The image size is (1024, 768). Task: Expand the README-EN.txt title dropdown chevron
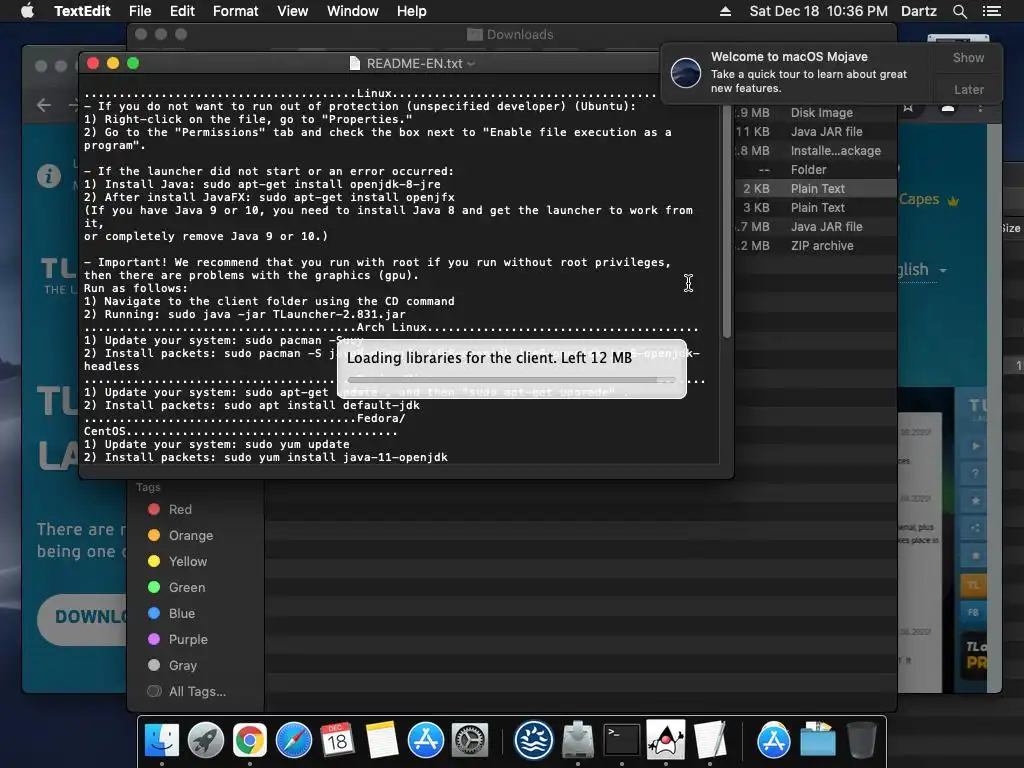pos(471,64)
